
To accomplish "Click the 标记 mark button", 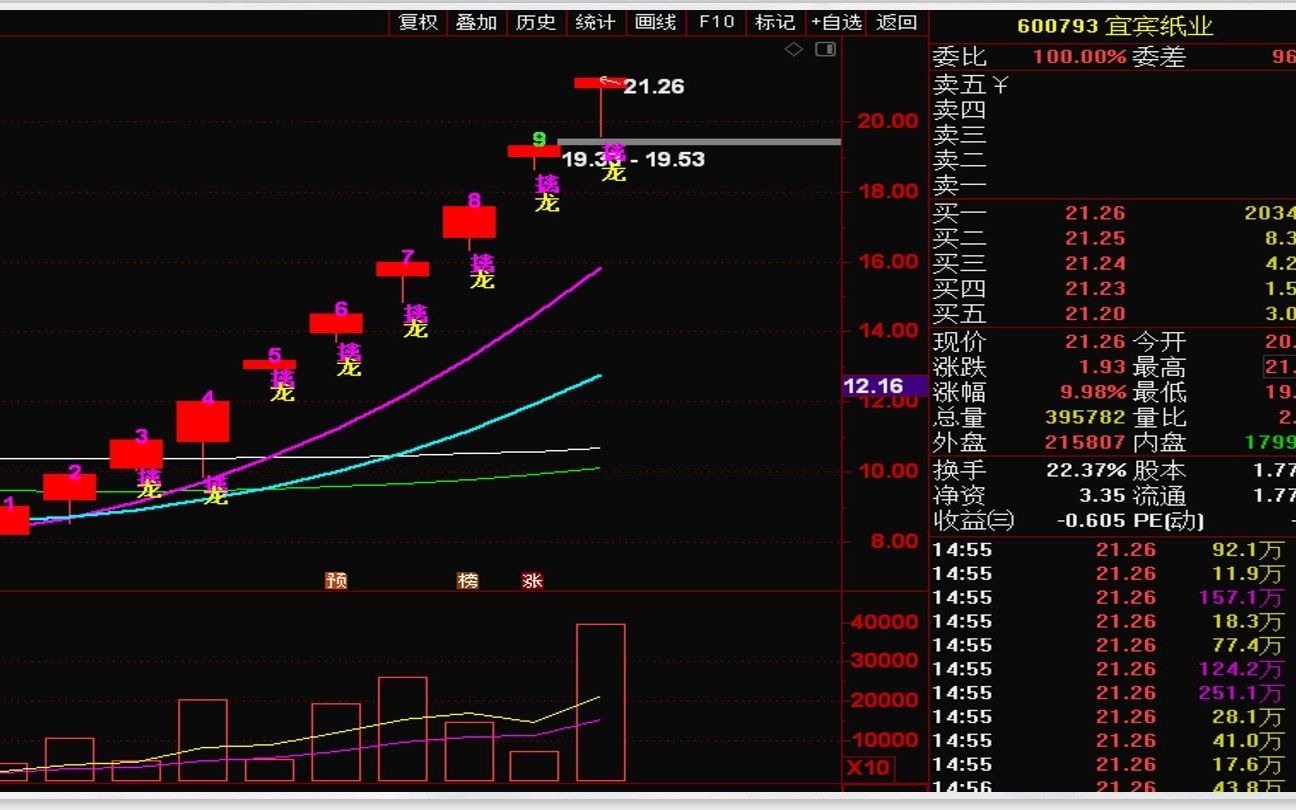I will coord(775,22).
